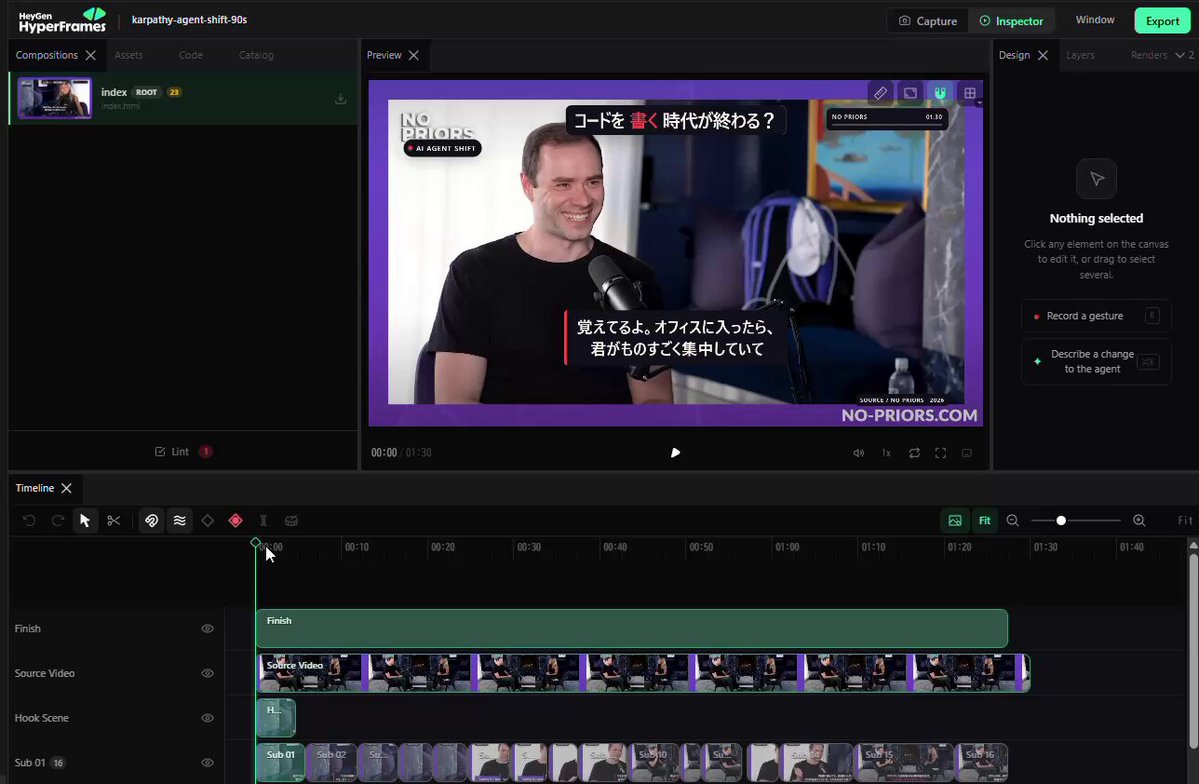Hide the Source Video track
1199x784 pixels.
[207, 673]
